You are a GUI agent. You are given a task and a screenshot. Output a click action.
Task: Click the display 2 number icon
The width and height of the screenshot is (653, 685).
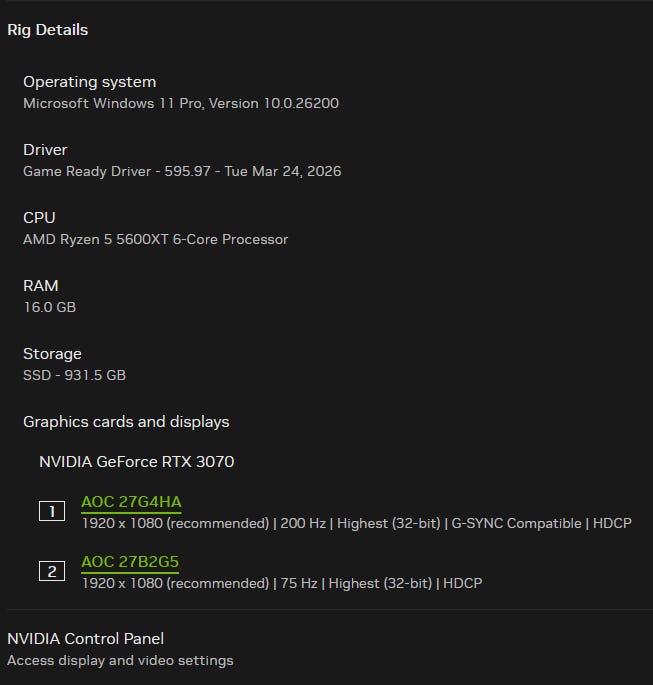click(52, 572)
